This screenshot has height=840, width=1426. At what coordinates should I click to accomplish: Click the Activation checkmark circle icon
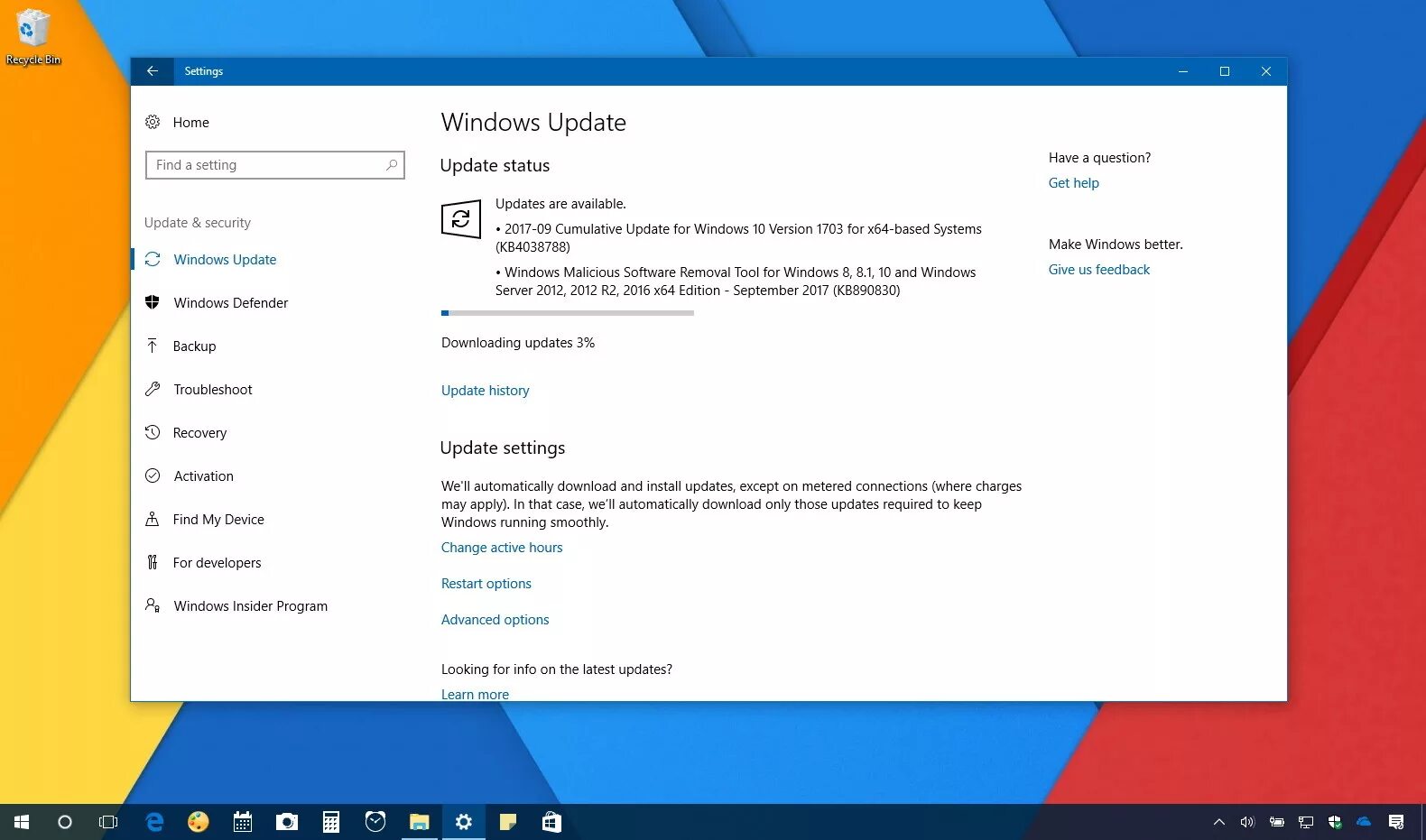click(153, 475)
